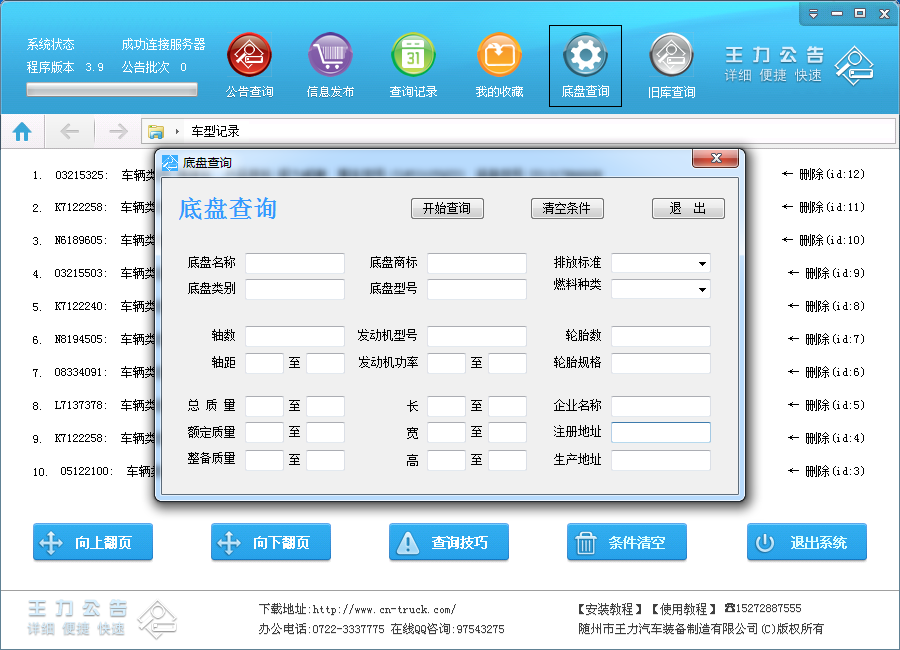The image size is (900, 650).
Task: Open 【安装教程】 link in footer
Action: pyautogui.click(x=610, y=609)
